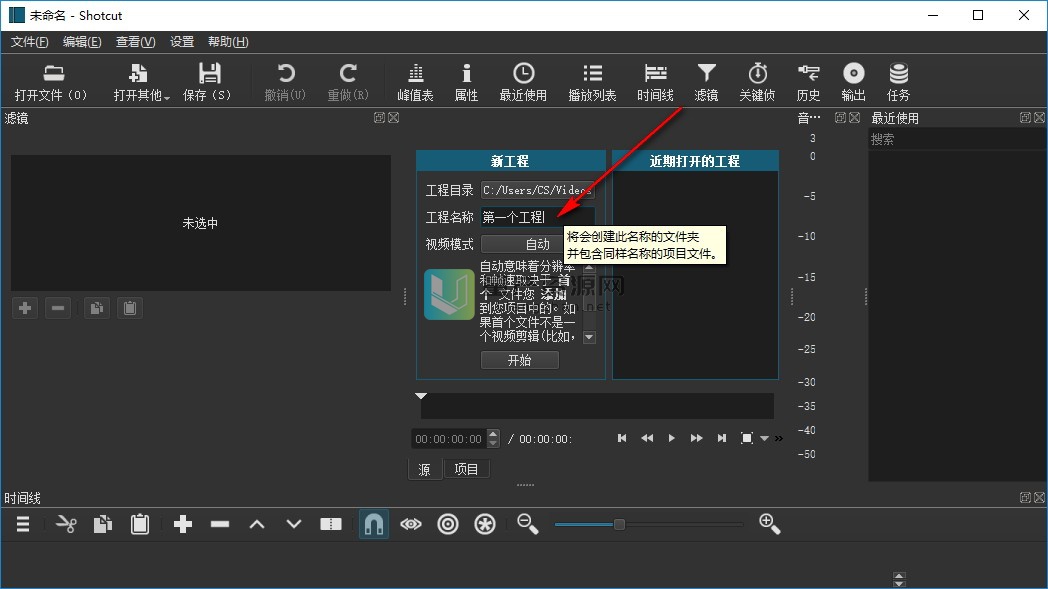Viewport: 1048px width, 589px height.
Task: Append clip with the timeline plus icon
Action: (x=182, y=524)
